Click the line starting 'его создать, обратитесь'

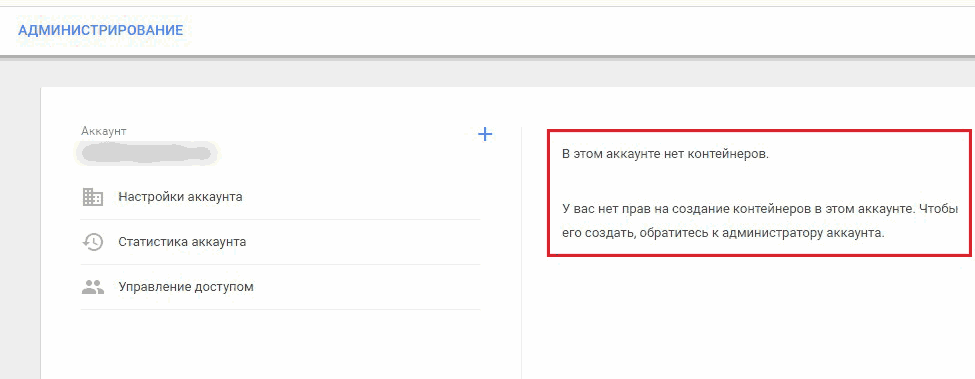pyautogui.click(x=723, y=234)
